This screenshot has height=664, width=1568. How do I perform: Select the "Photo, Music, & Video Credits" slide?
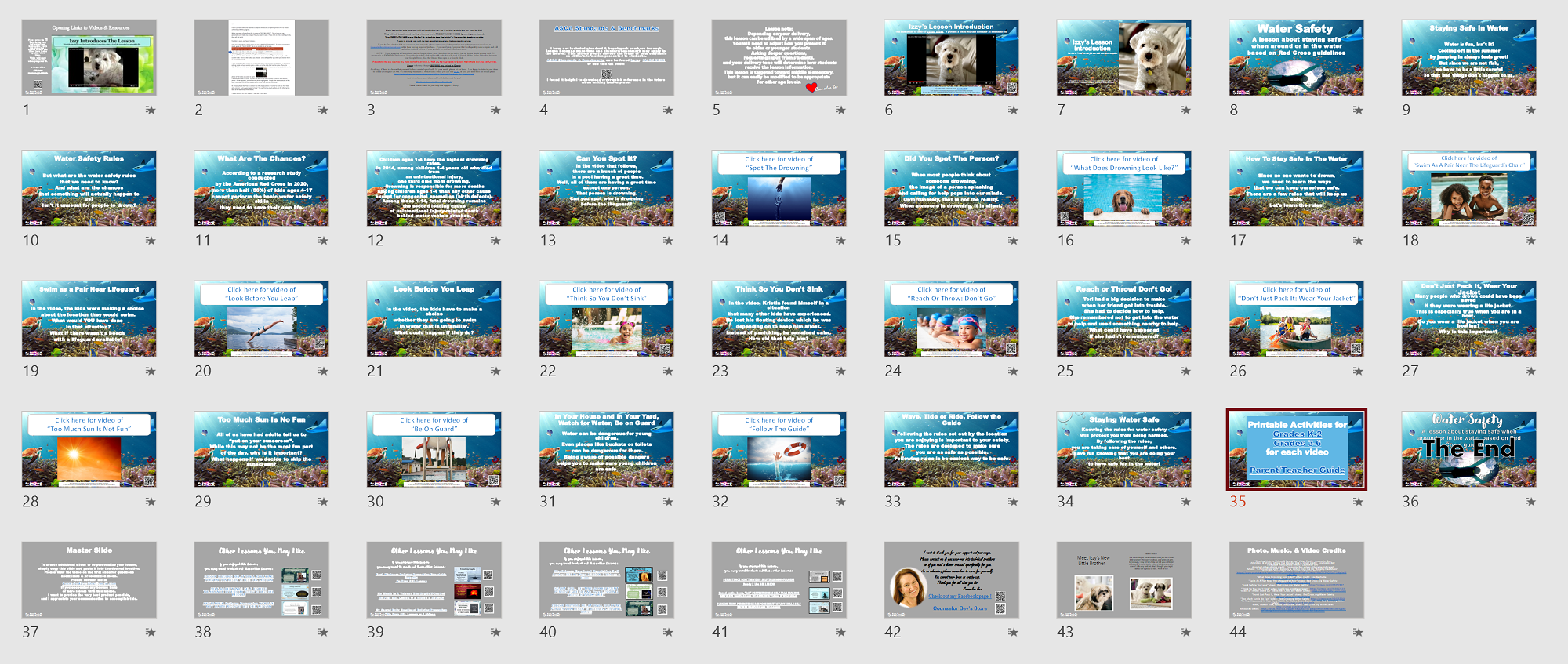(1296, 580)
